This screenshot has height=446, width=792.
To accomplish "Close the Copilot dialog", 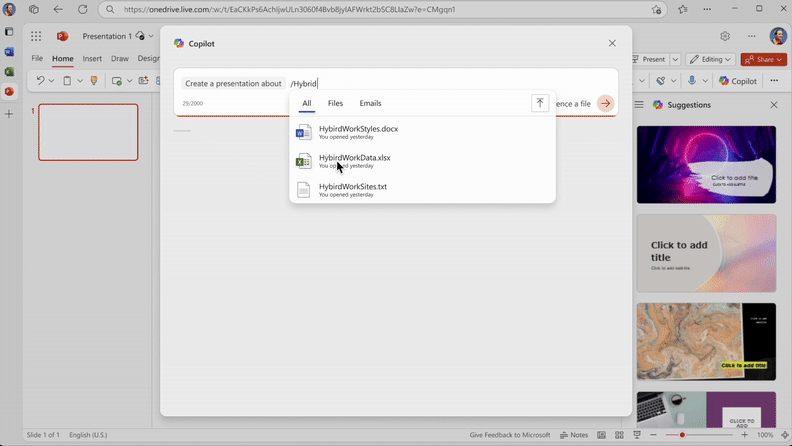I will (612, 43).
